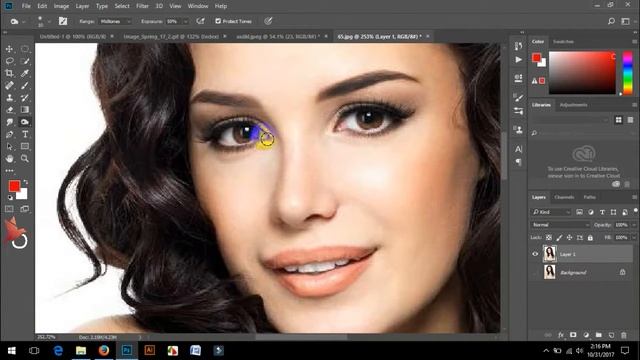Select the Eyedropper tool
The height and width of the screenshot is (360, 640).
click(24, 73)
